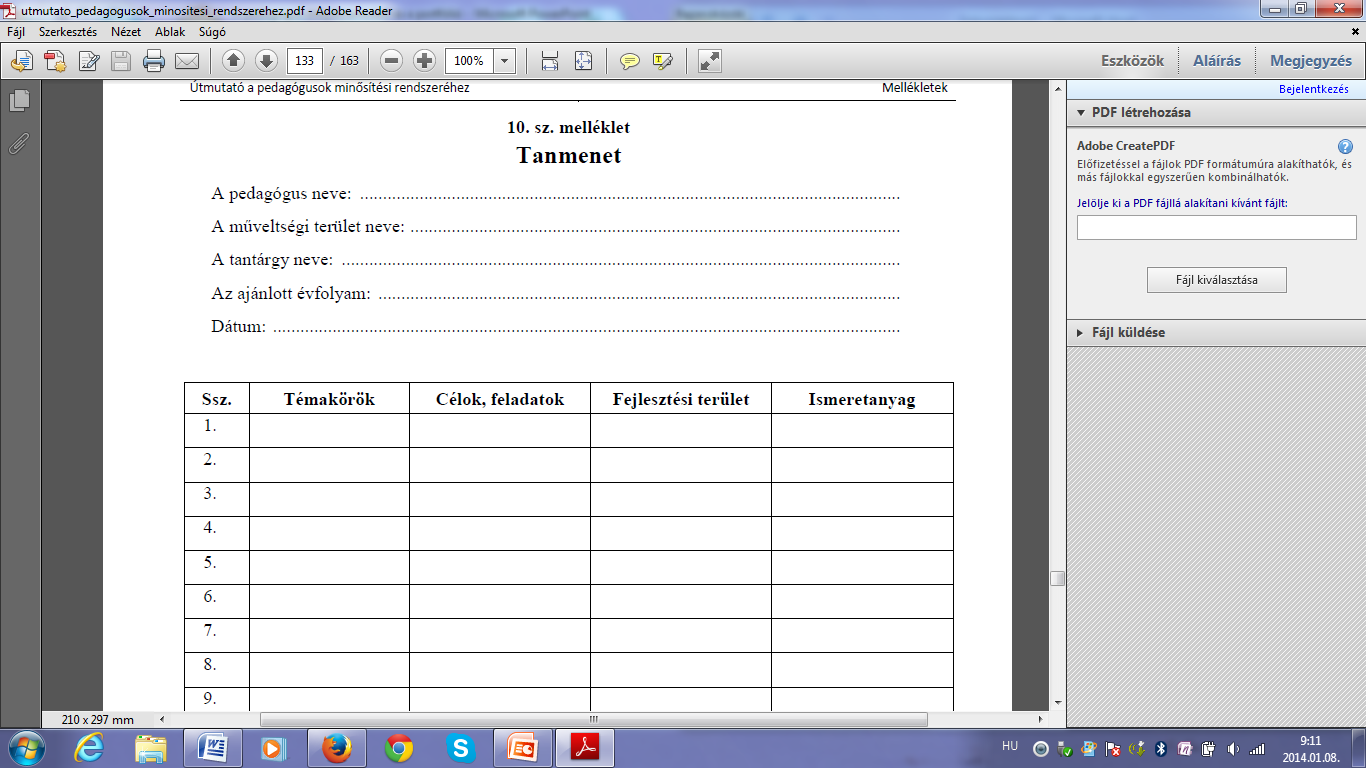The image size is (1366, 768).
Task: Click the volume speaker tray icon
Action: [1232, 748]
